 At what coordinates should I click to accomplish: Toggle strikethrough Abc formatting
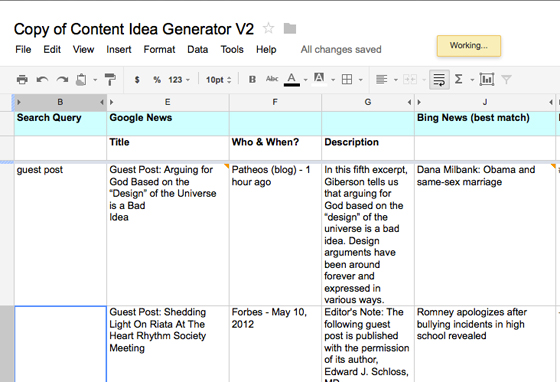coord(272,79)
